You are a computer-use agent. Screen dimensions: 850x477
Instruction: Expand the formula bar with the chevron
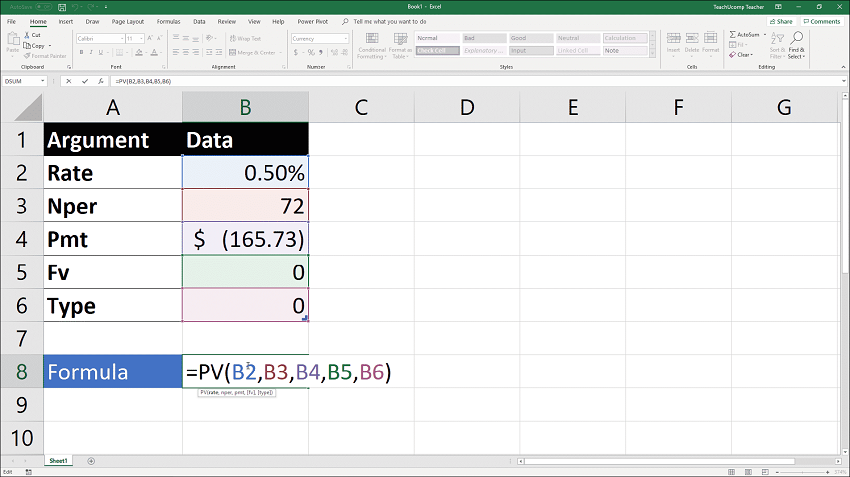click(842, 80)
